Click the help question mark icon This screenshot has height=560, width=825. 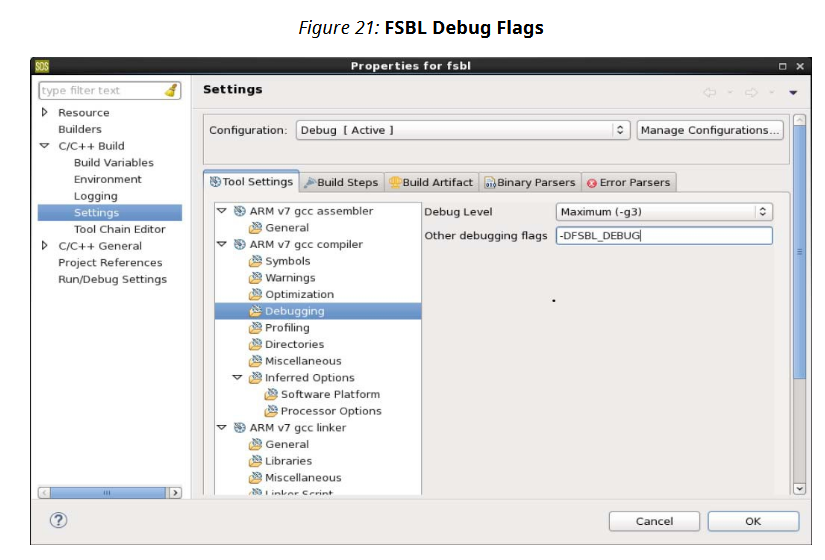(58, 521)
